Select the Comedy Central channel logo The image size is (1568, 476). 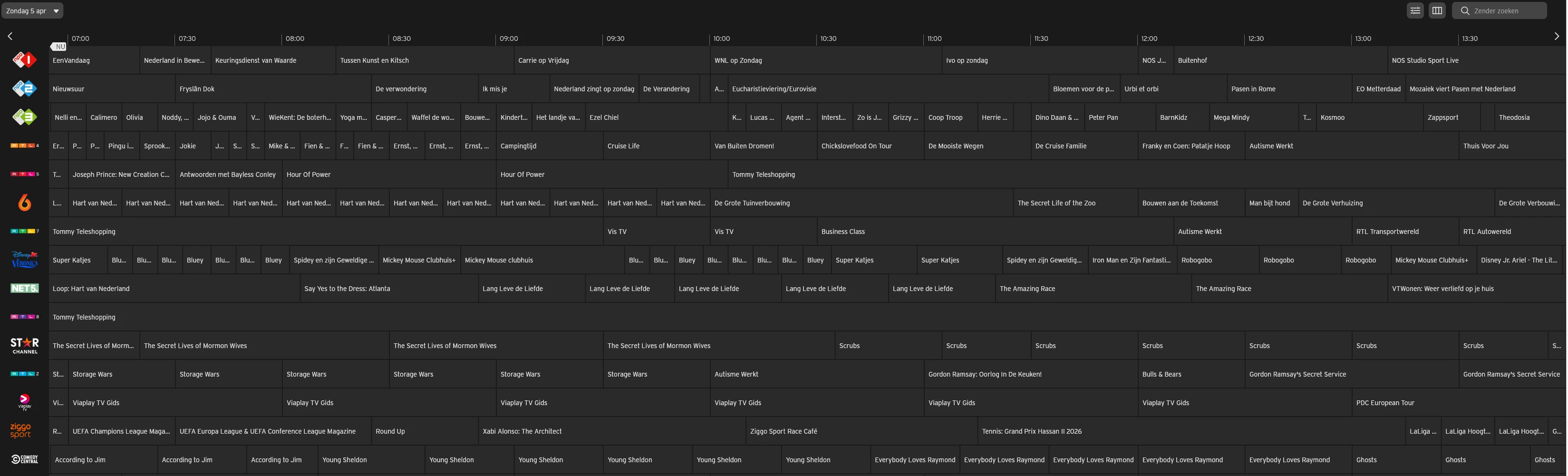(x=24, y=459)
